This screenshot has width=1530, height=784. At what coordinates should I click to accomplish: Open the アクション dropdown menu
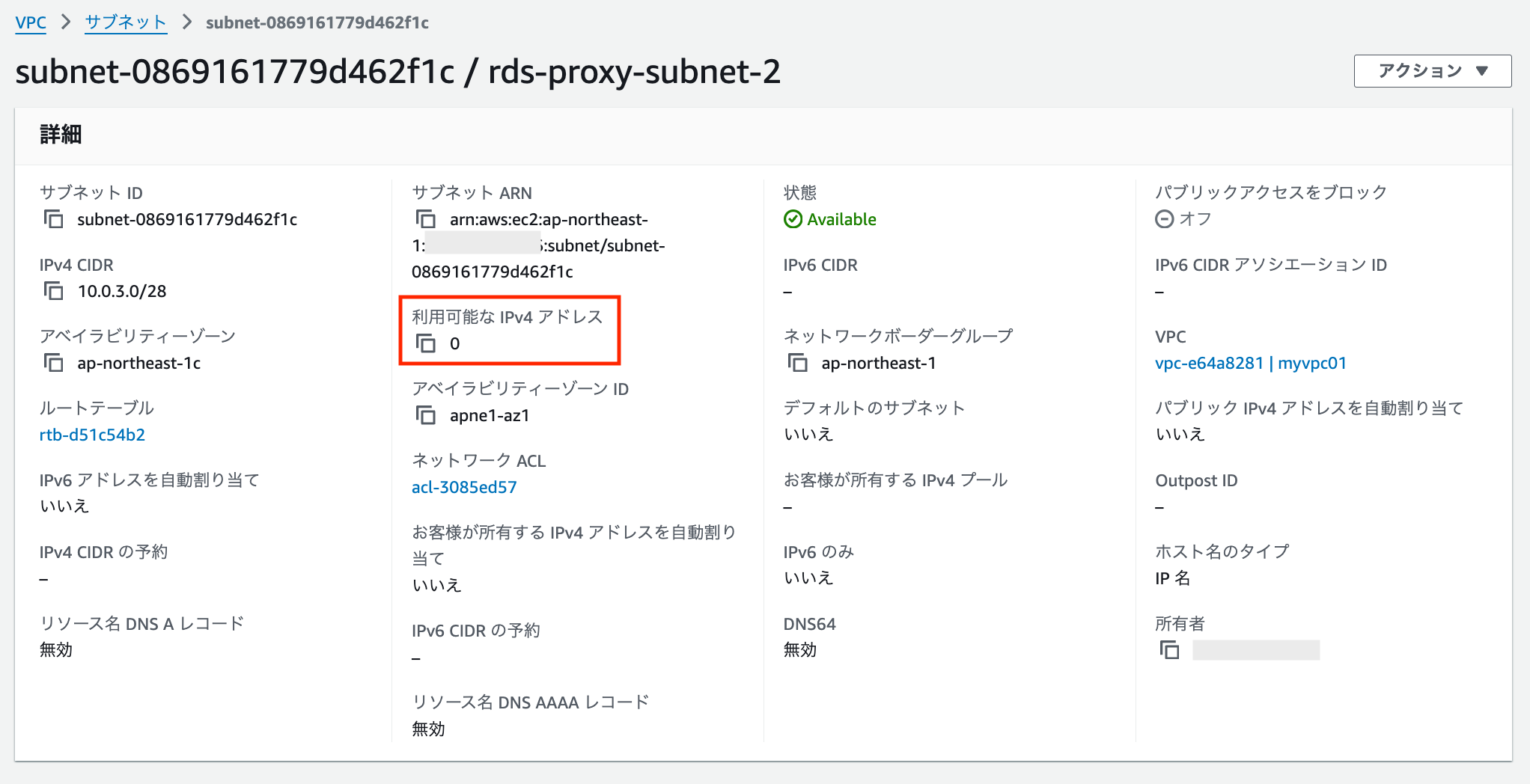pos(1433,71)
